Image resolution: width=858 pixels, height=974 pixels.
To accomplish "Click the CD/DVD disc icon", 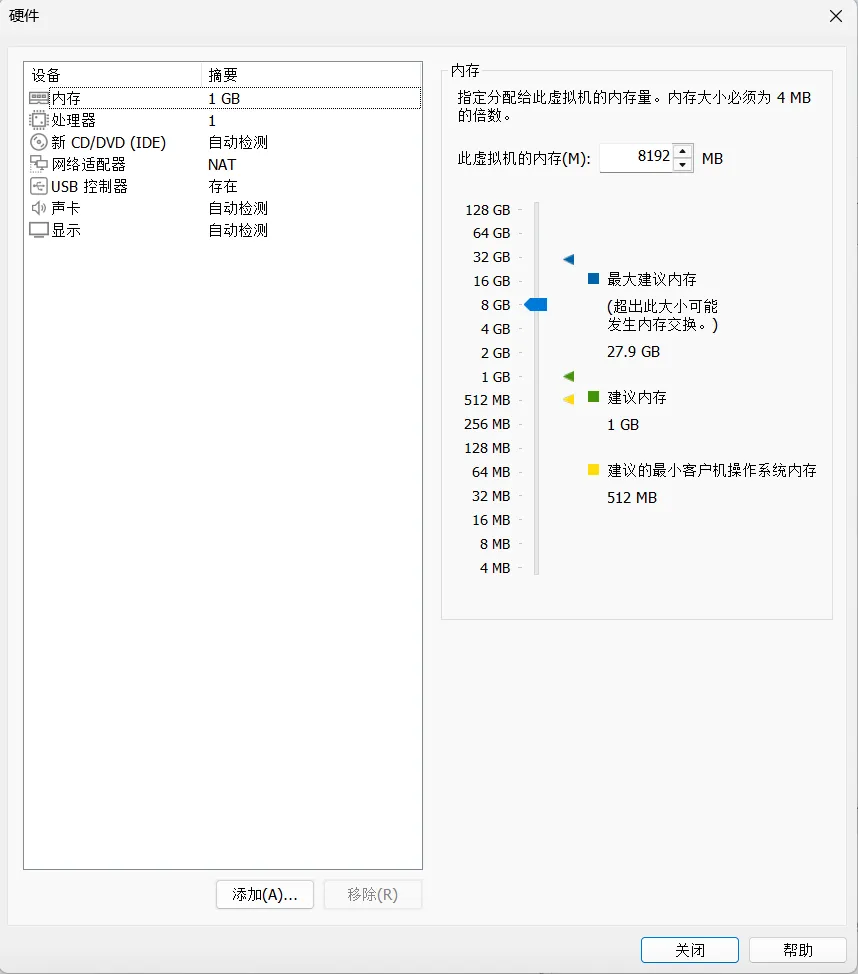I will click(39, 142).
